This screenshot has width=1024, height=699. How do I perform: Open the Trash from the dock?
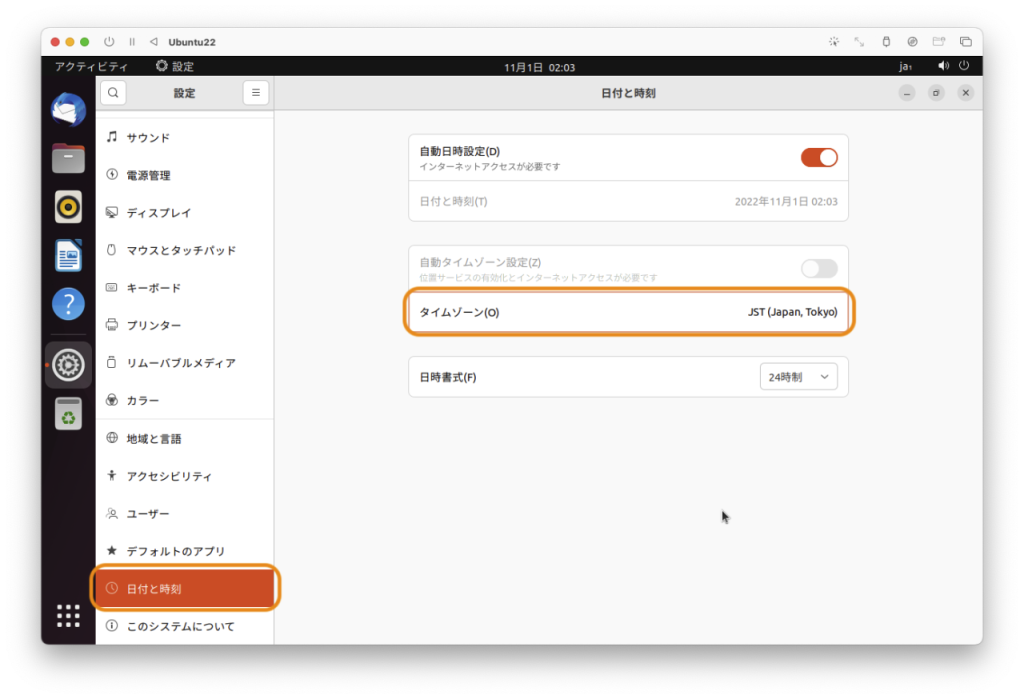coord(69,414)
